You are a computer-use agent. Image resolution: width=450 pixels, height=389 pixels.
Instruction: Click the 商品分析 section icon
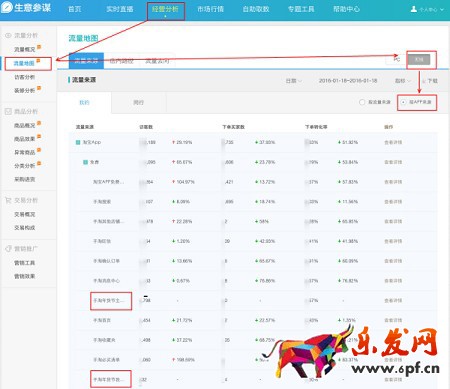click(8, 111)
